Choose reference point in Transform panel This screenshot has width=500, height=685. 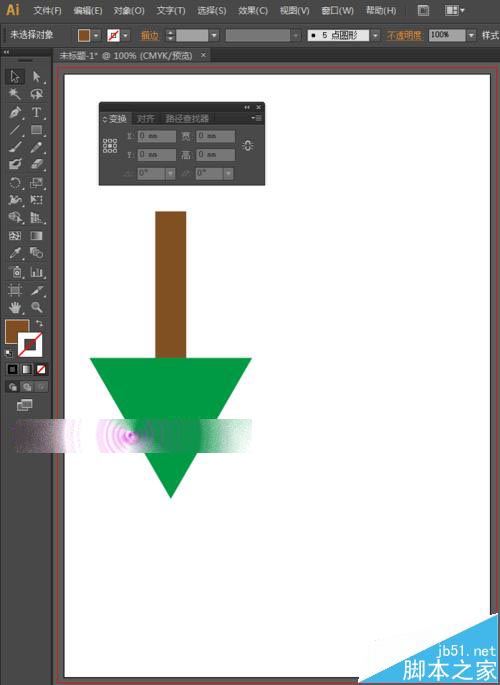point(110,145)
